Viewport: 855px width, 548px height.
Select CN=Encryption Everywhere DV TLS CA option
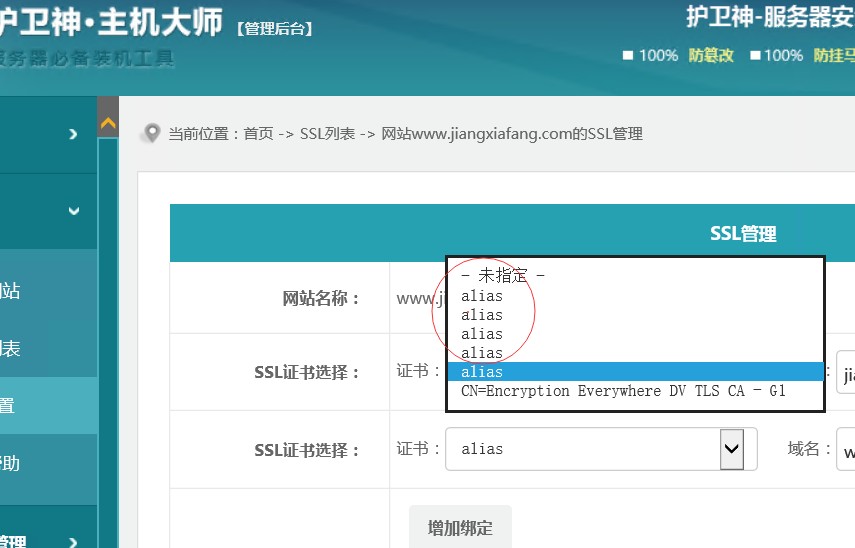pos(623,391)
